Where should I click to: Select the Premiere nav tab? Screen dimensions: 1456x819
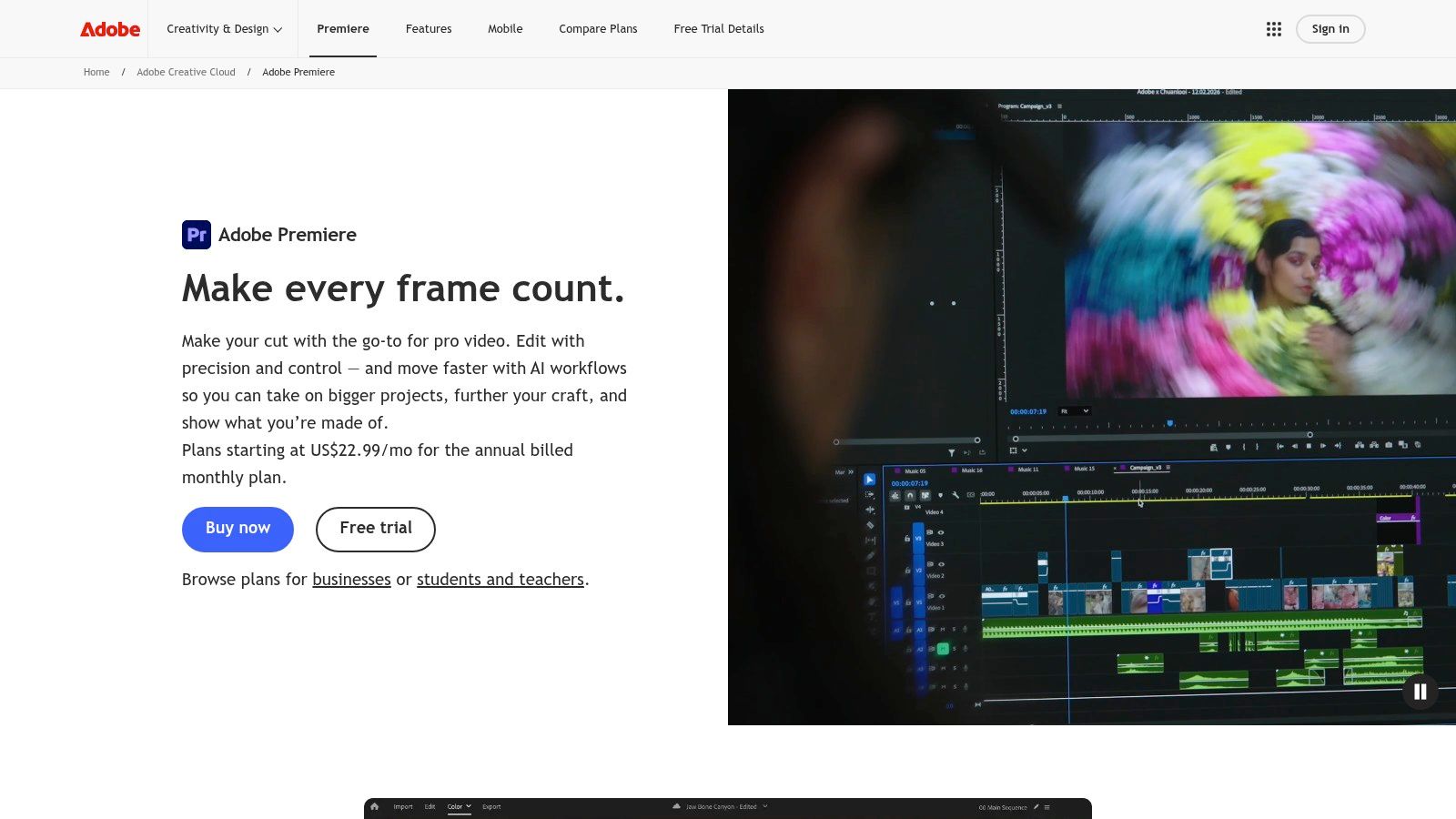343,29
